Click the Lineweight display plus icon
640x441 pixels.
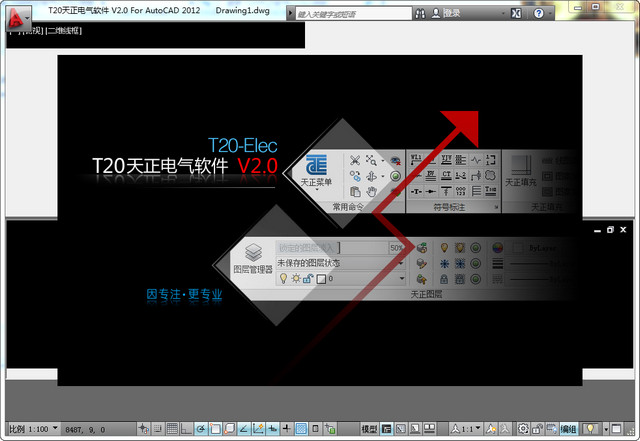(x=287, y=428)
